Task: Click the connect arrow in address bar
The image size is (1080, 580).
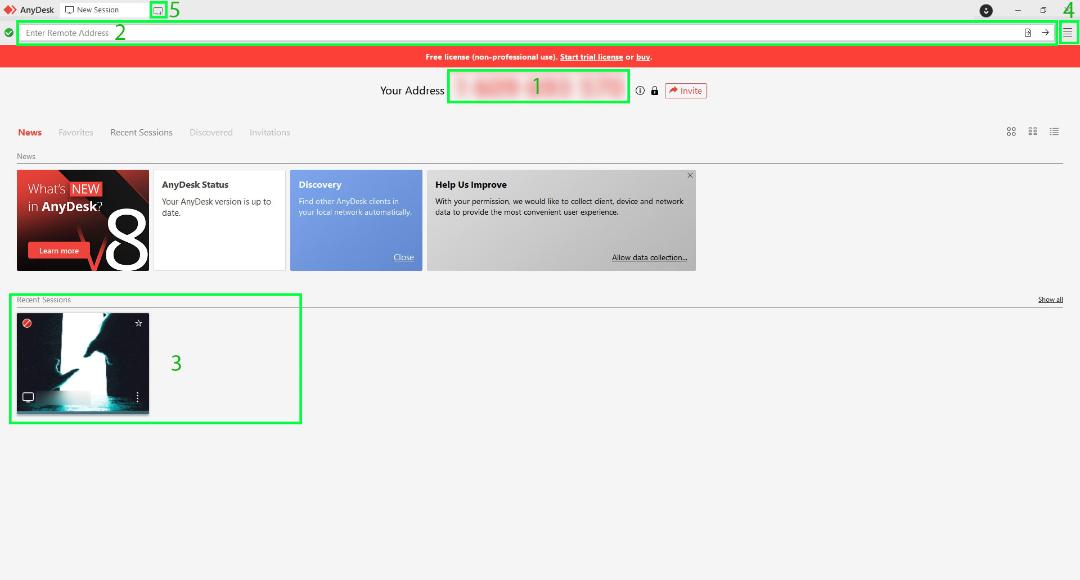Action: (x=1046, y=33)
